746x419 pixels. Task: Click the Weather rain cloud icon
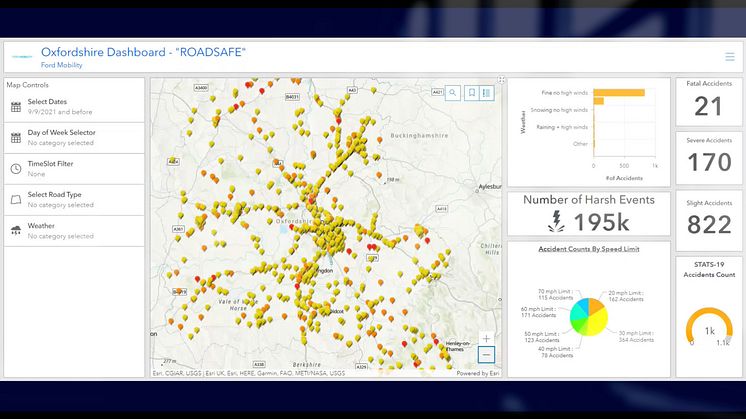tap(16, 231)
